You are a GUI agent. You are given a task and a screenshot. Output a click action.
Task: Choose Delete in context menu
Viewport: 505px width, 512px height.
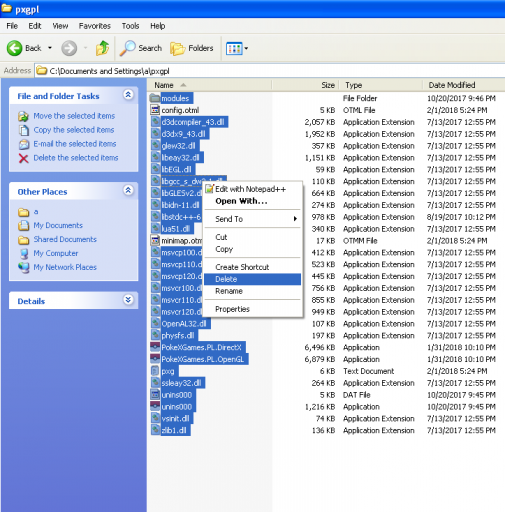[x=253, y=279]
